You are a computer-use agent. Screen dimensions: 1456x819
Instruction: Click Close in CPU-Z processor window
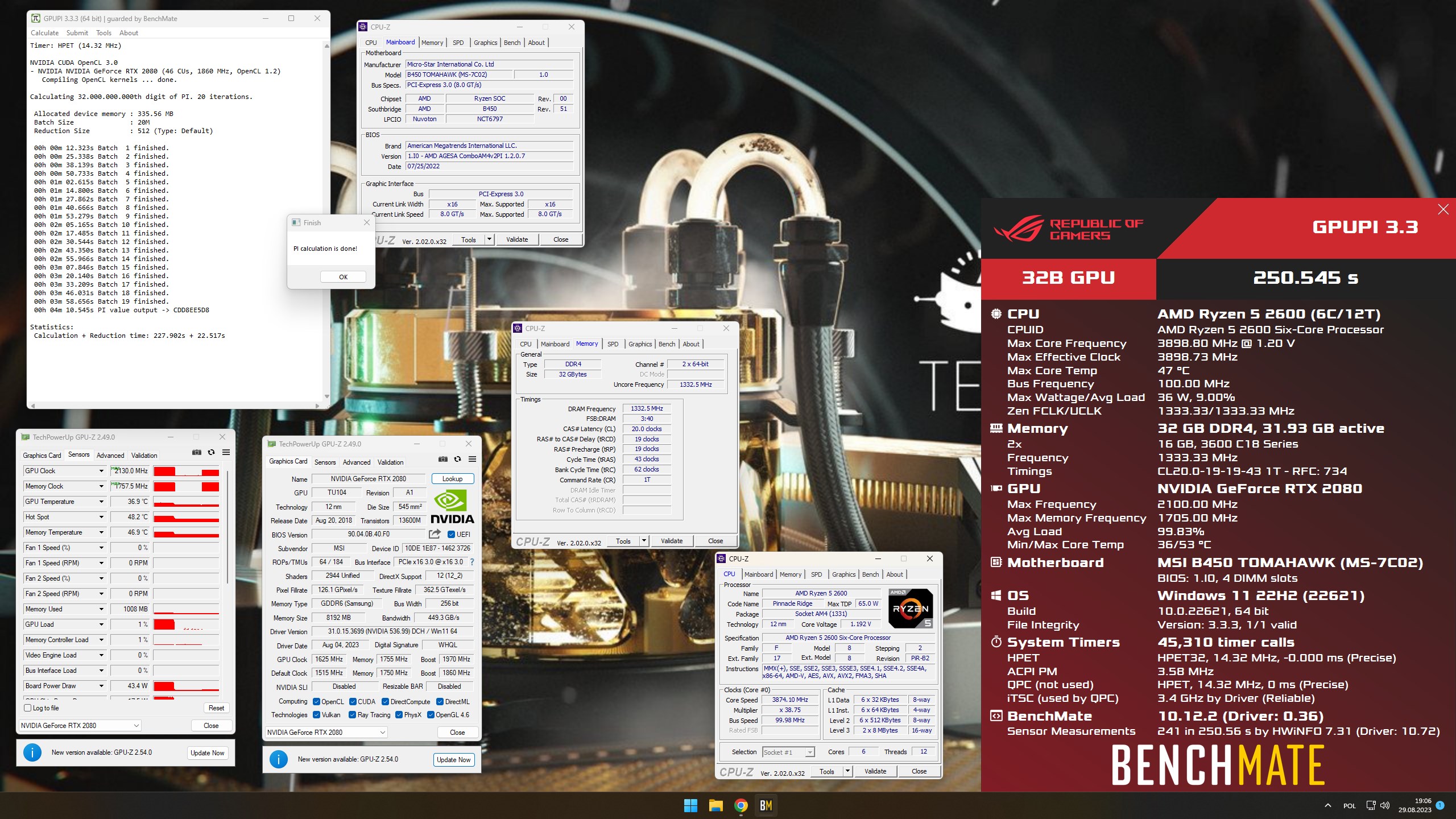[919, 771]
